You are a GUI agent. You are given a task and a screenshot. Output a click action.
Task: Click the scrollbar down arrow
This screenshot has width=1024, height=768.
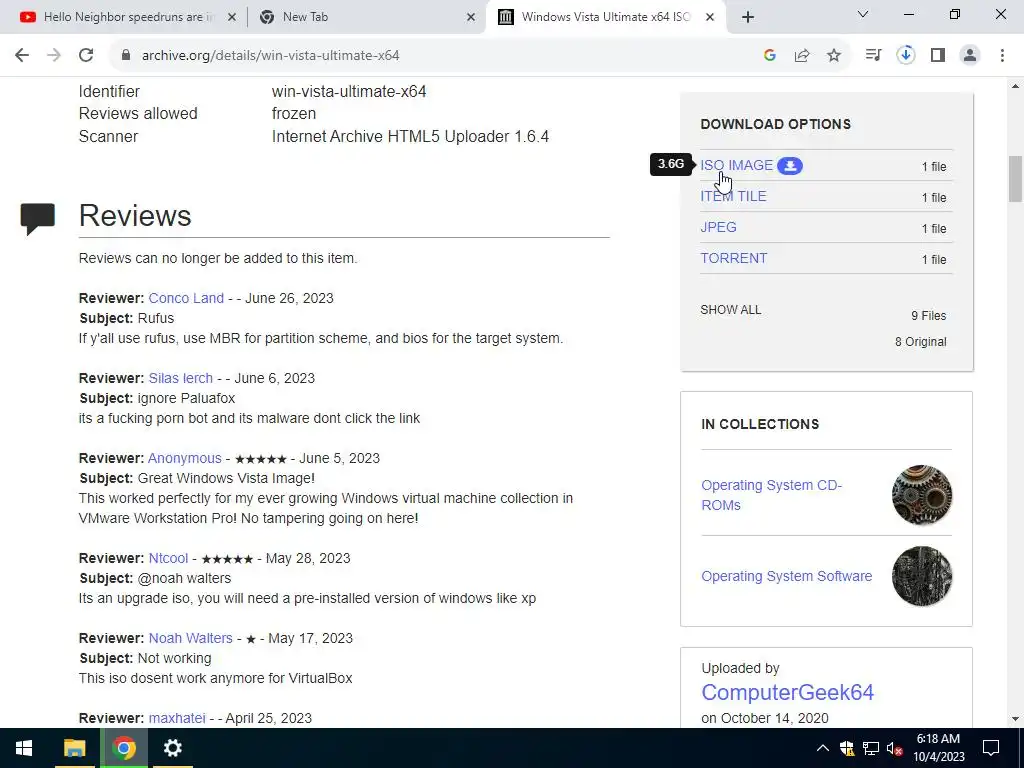click(x=1015, y=719)
